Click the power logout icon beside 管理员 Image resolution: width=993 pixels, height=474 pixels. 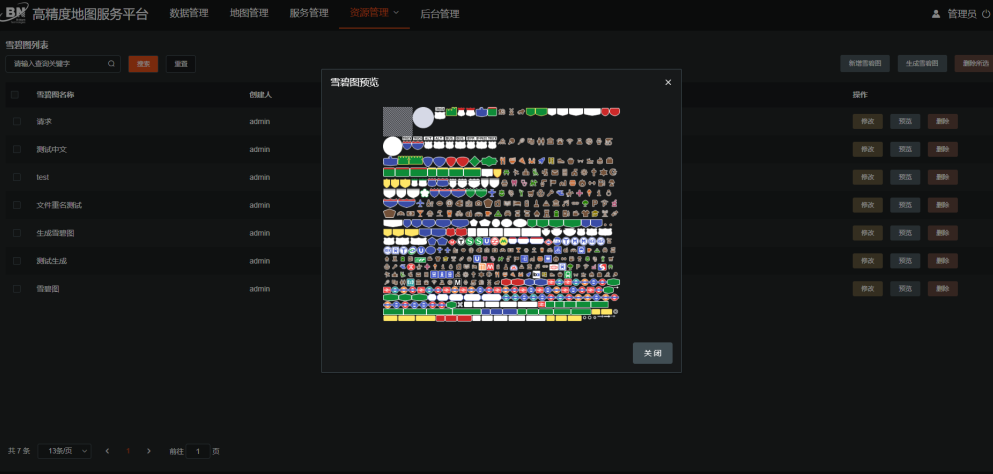(985, 14)
